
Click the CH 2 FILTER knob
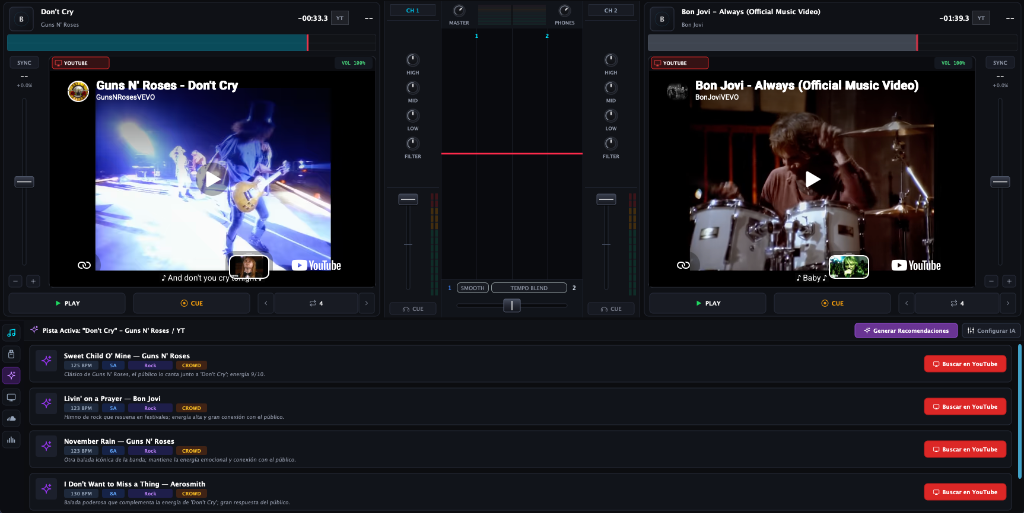(611, 144)
